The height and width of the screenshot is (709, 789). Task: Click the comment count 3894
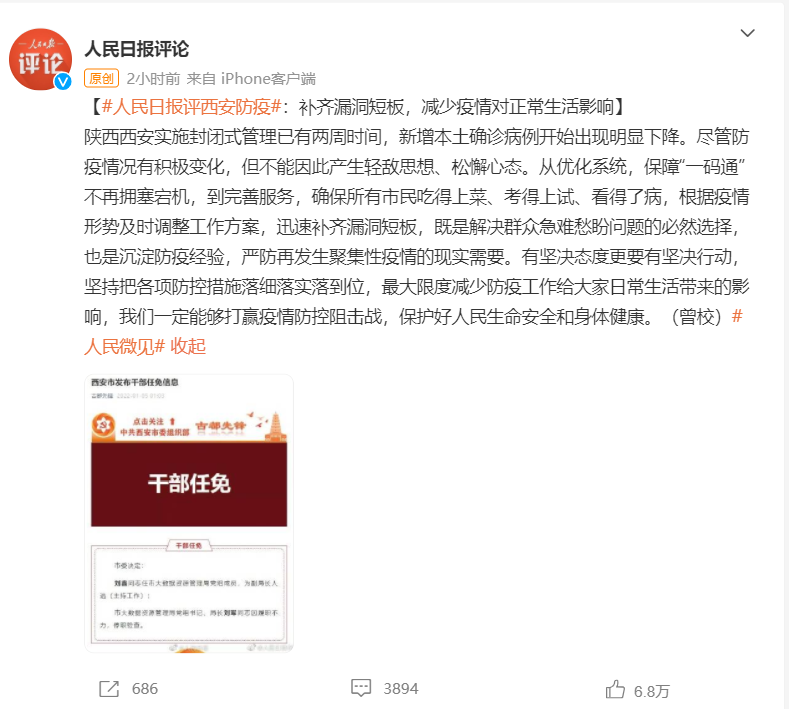(x=401, y=689)
